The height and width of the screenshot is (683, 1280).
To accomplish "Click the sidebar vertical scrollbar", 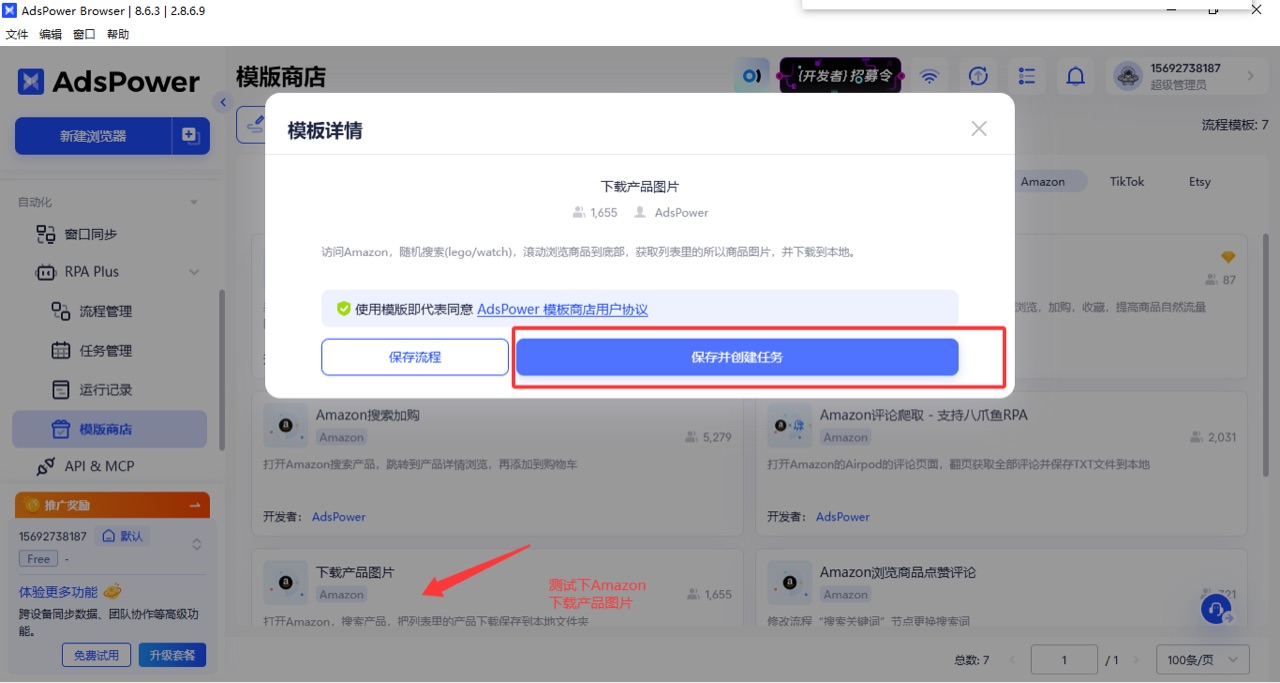I will click(221, 370).
